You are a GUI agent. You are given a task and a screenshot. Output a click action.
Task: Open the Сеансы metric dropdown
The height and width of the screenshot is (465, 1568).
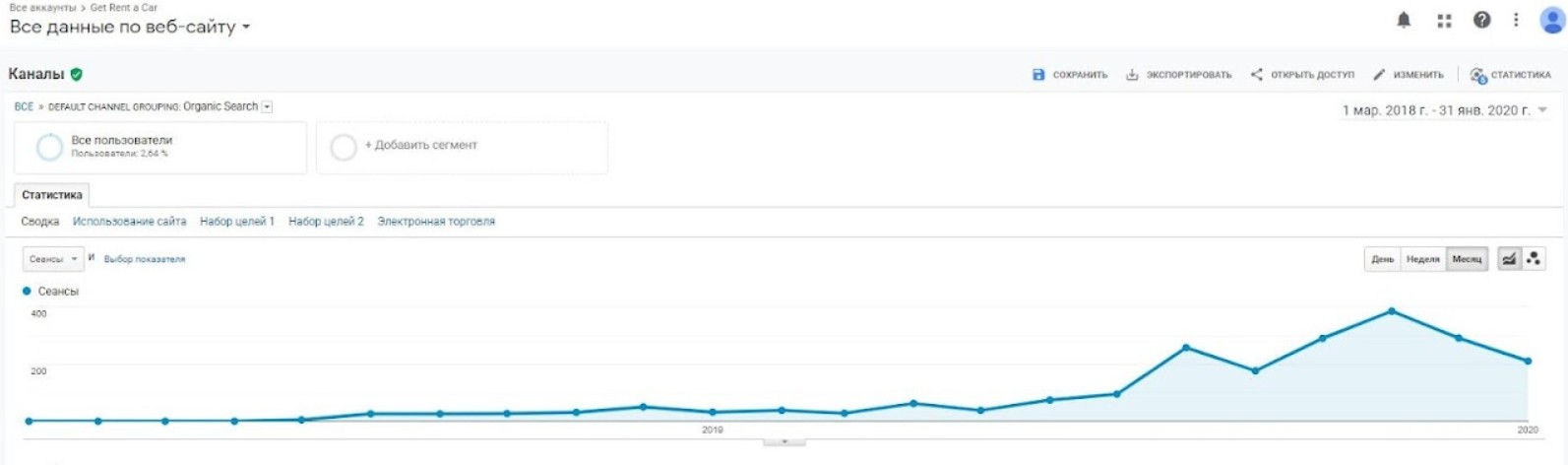click(x=53, y=259)
